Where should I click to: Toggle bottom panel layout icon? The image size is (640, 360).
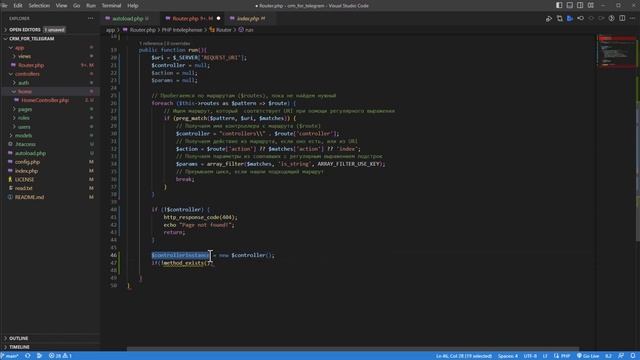click(569, 6)
